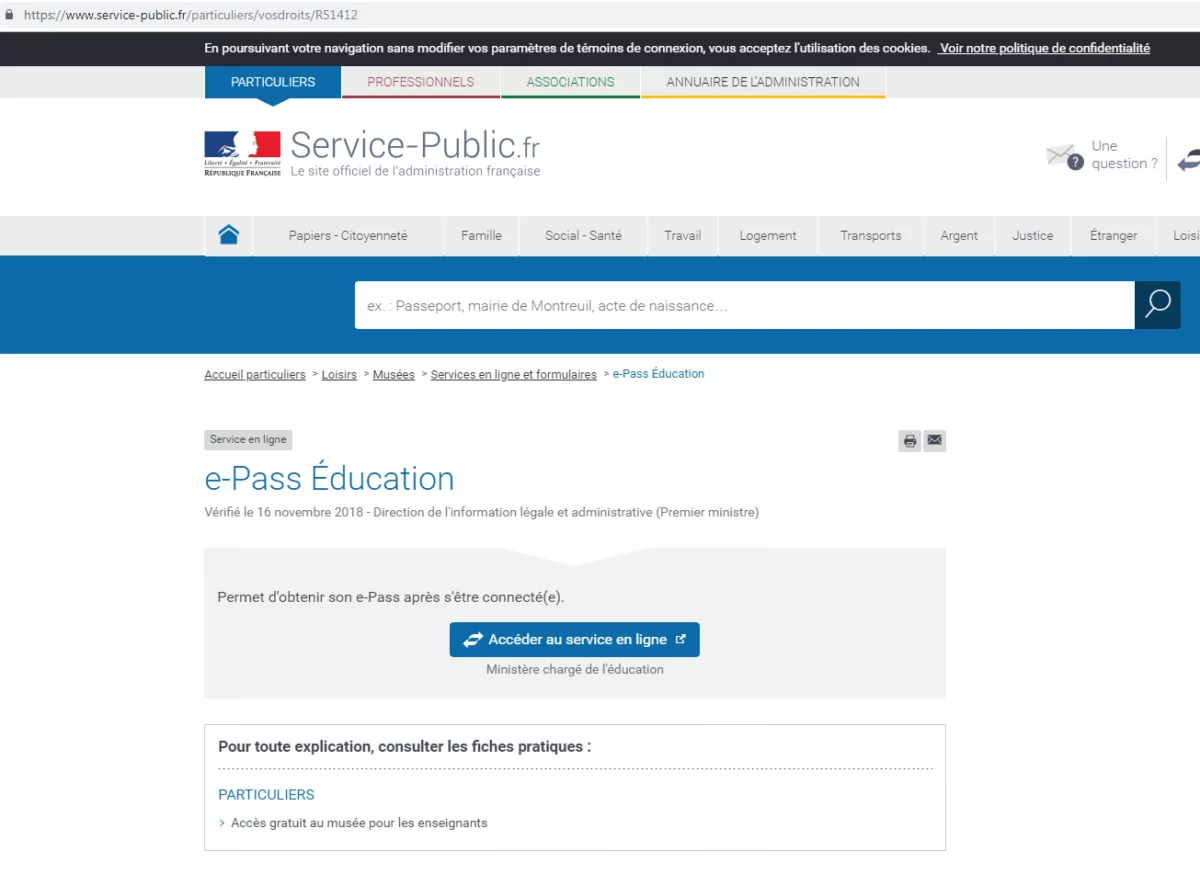
Task: Switch to the Particuliers tab
Action: click(x=273, y=82)
